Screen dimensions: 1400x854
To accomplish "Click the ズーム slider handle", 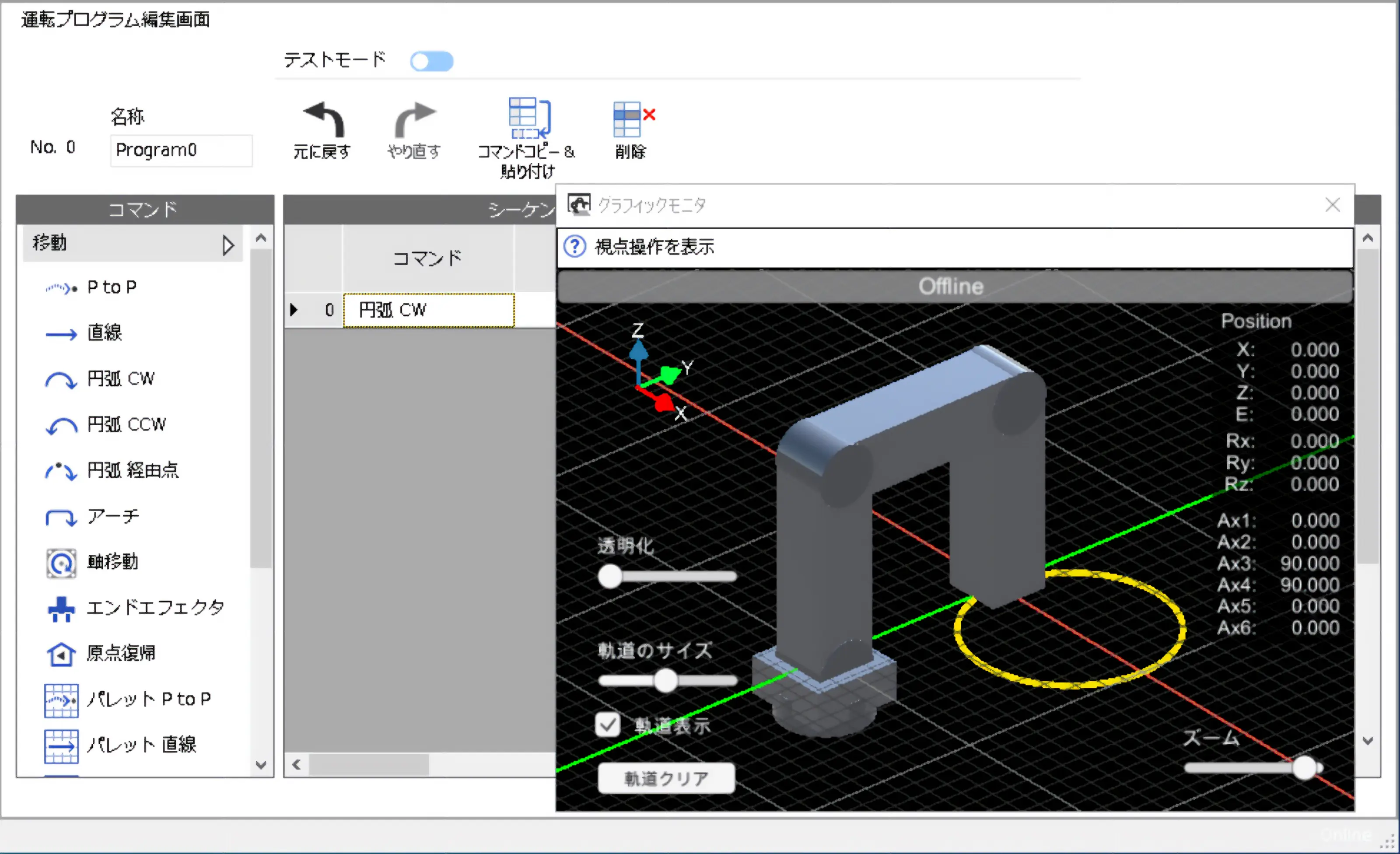I will [1305, 768].
